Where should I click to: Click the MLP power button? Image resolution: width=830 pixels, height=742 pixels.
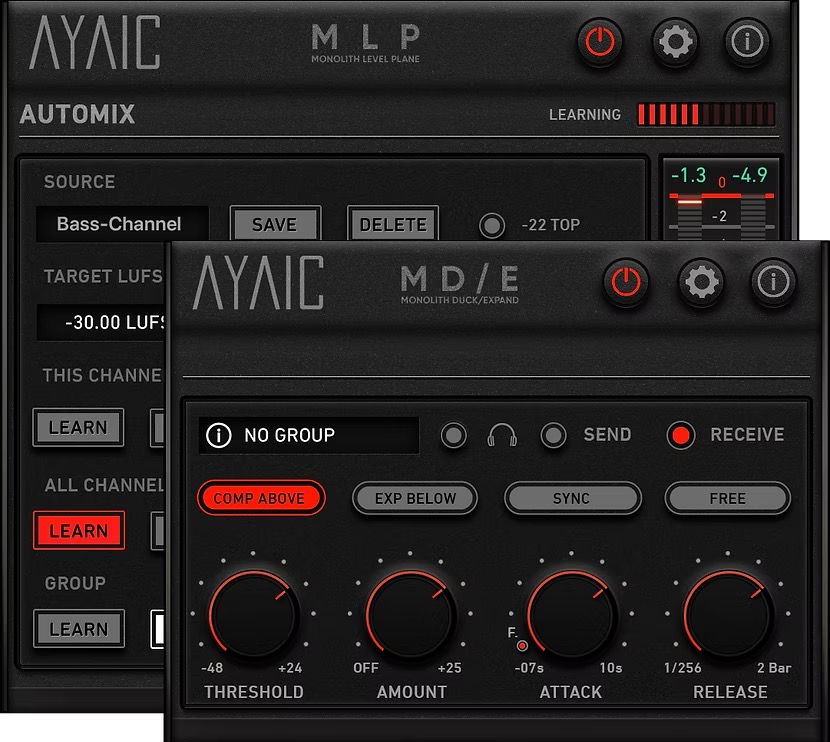tap(600, 43)
